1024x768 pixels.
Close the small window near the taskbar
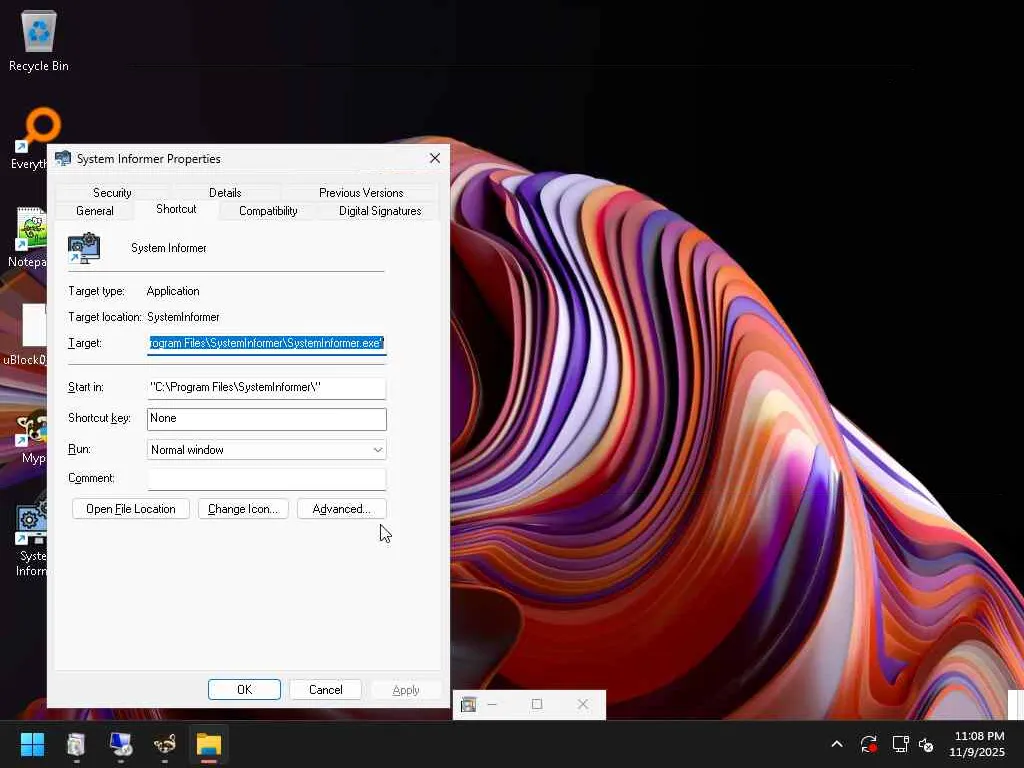tap(583, 704)
